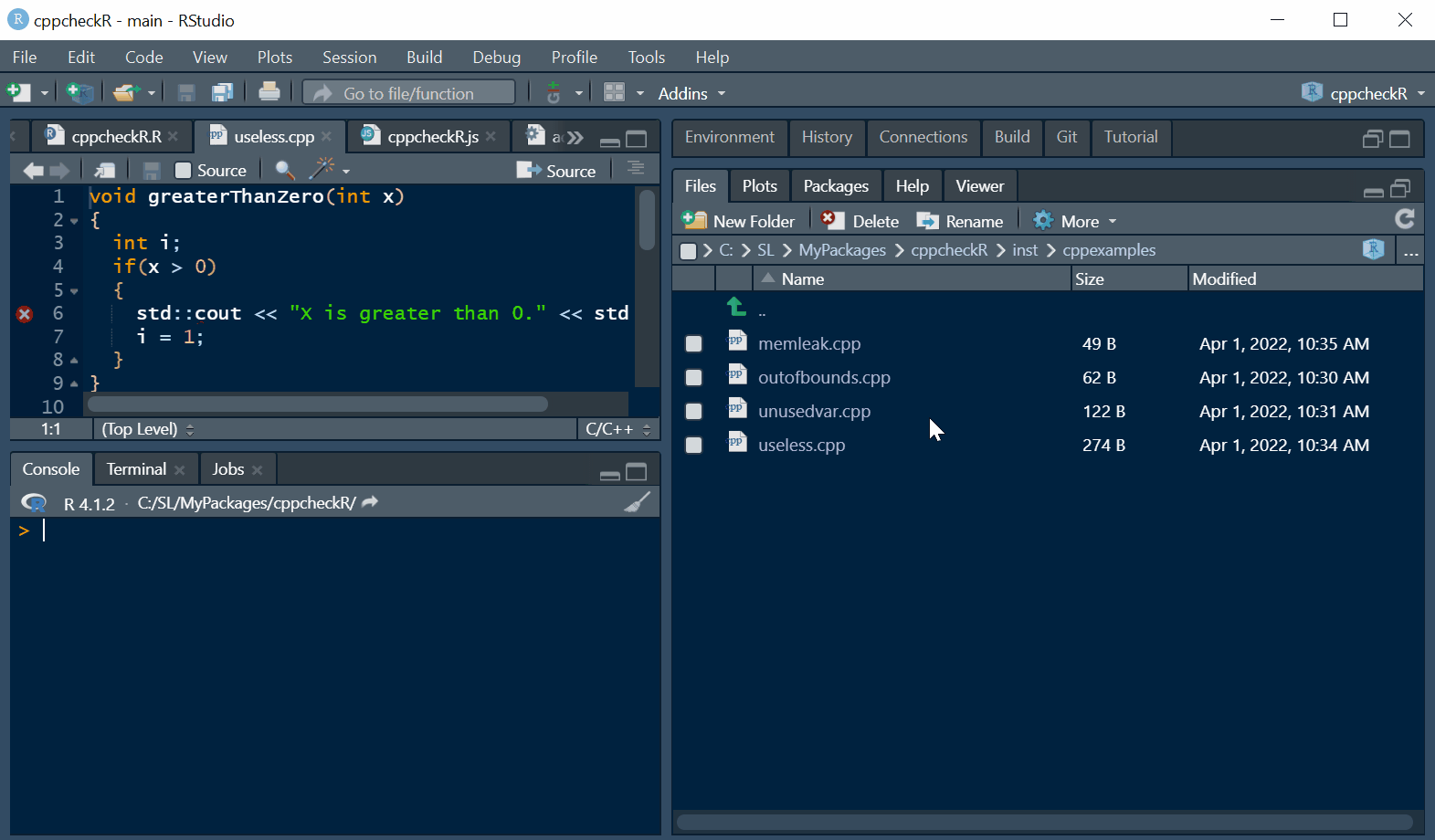This screenshot has height=840, width=1435.
Task: Collapse code fold arrow on line 2
Action: (75, 221)
